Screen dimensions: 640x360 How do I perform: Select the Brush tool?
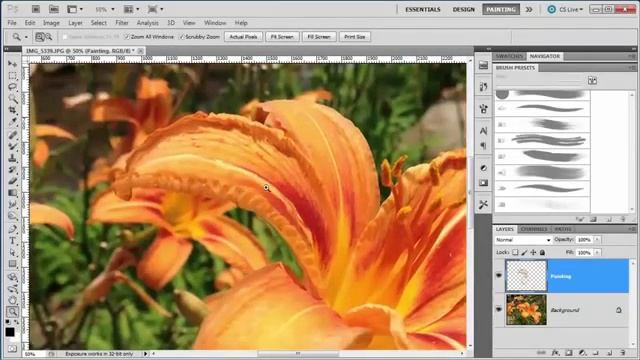click(13, 146)
